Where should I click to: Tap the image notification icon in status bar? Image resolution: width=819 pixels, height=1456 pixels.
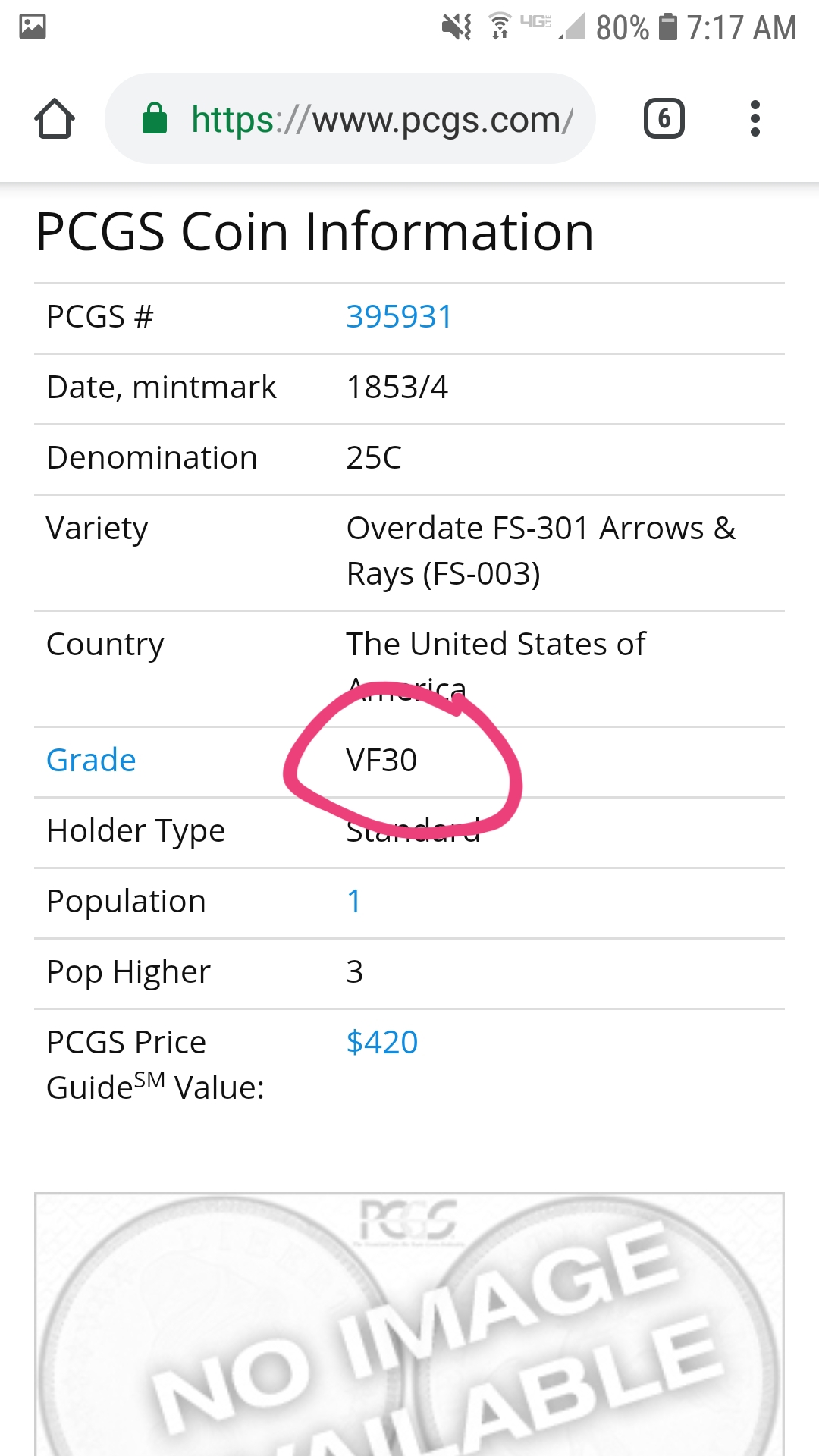click(33, 27)
